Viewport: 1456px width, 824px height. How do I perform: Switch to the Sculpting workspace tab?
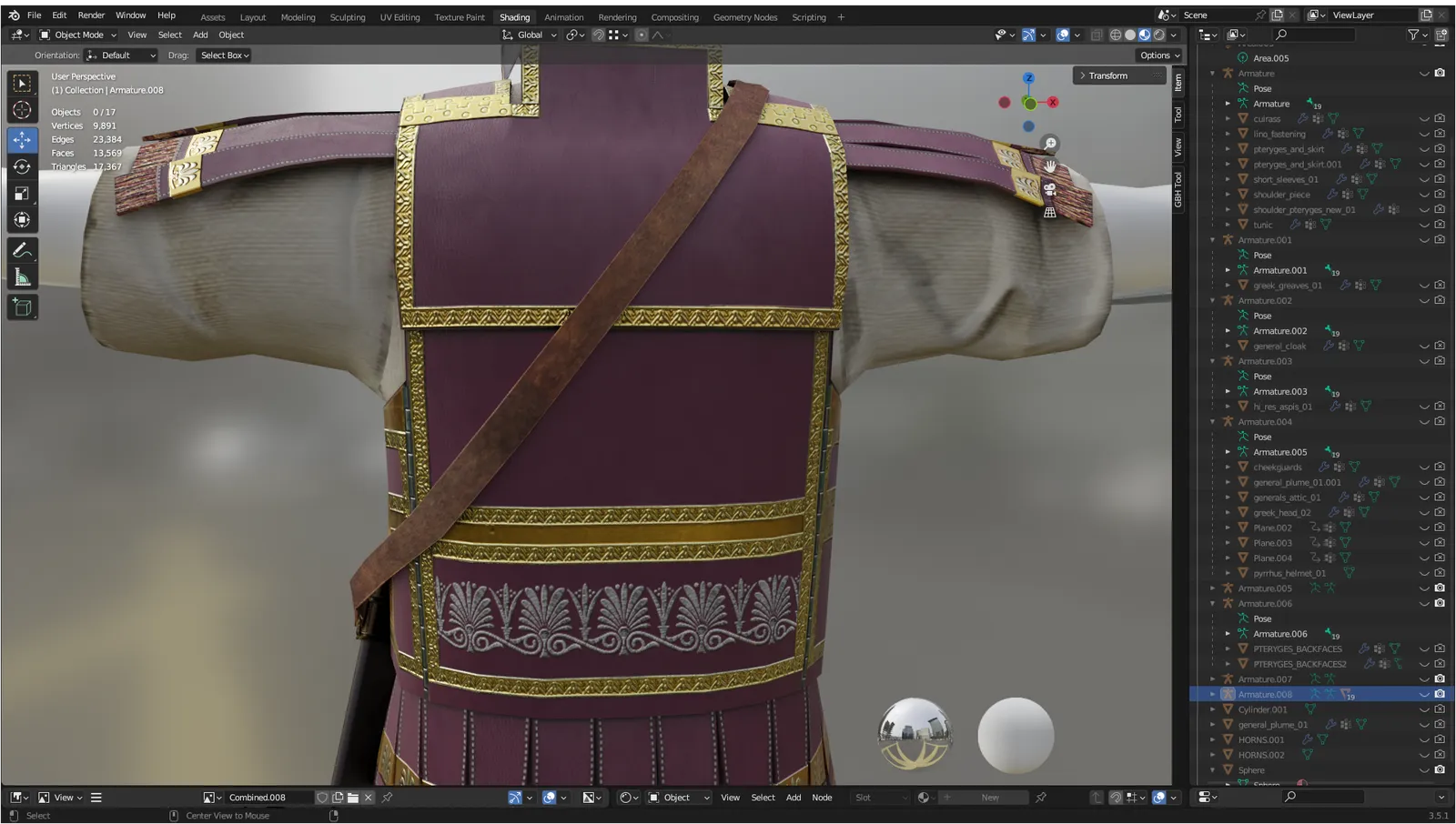point(348,17)
